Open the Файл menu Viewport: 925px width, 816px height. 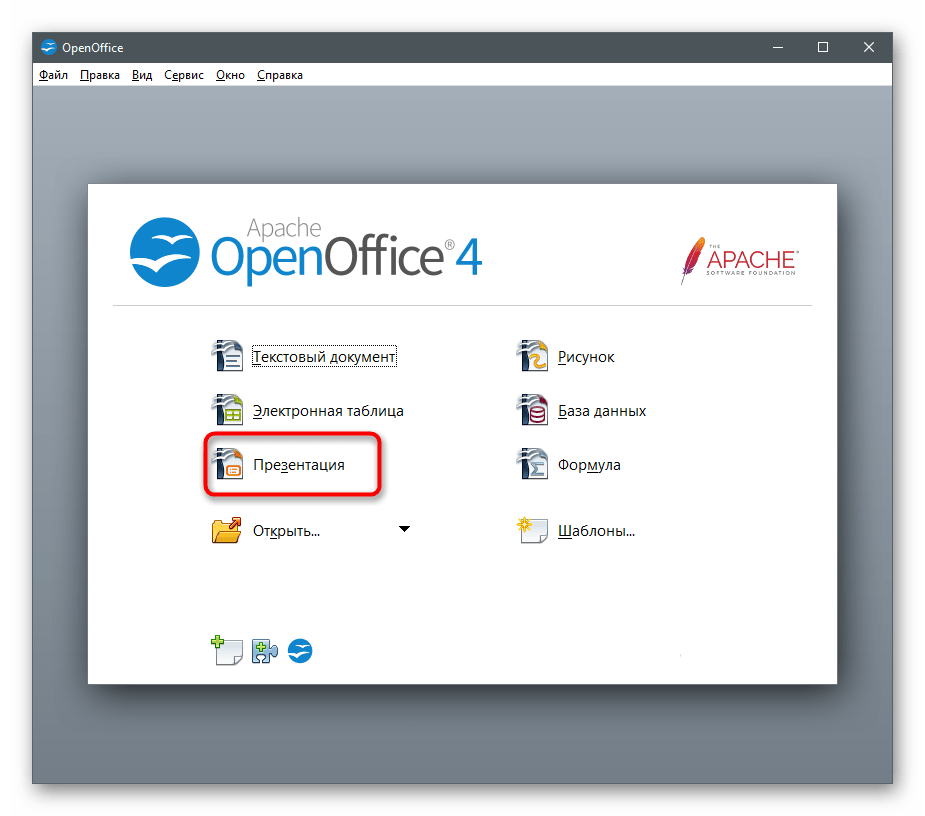[53, 75]
